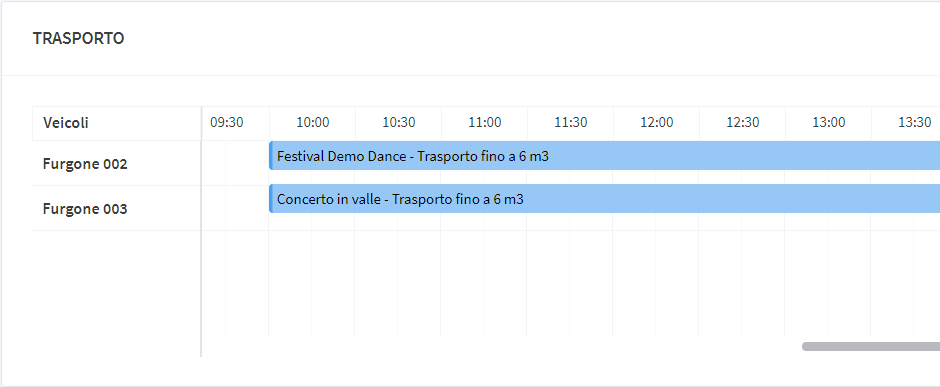Screen dimensions: 940x387
Task: Click the Veicoli column header
Action: [x=116, y=123]
